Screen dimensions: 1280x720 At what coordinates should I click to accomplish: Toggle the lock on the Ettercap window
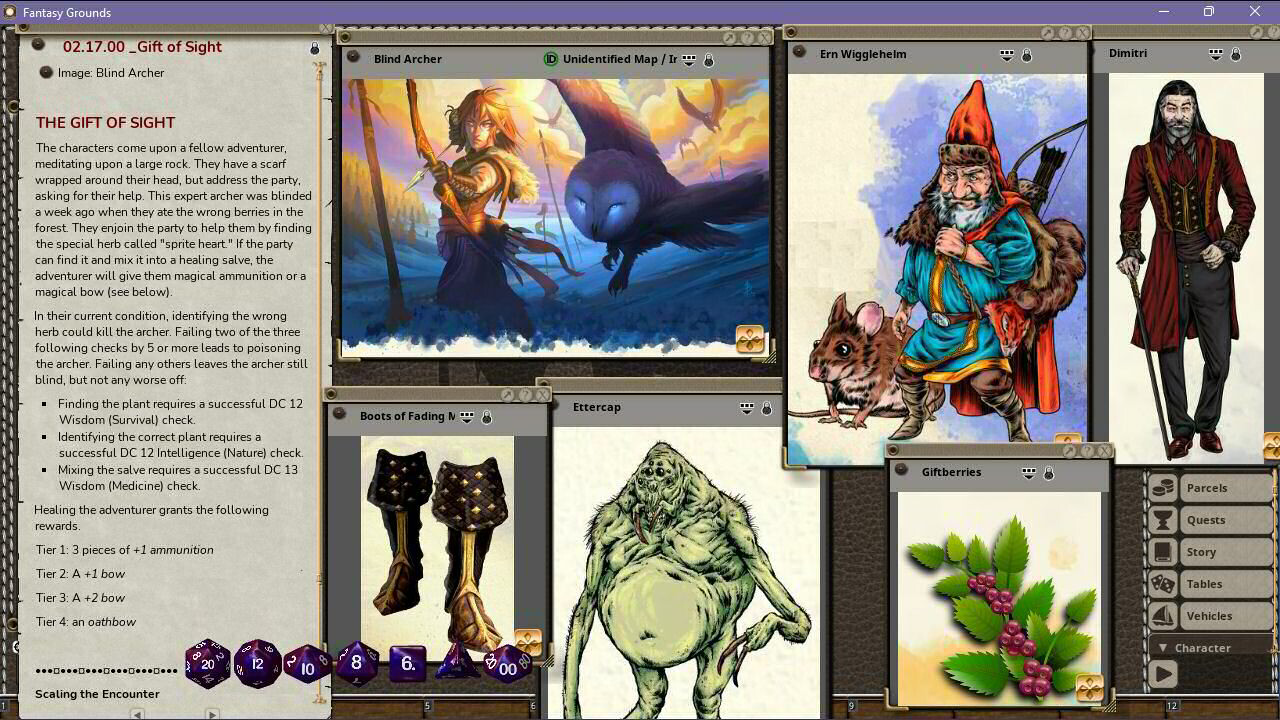tap(765, 408)
